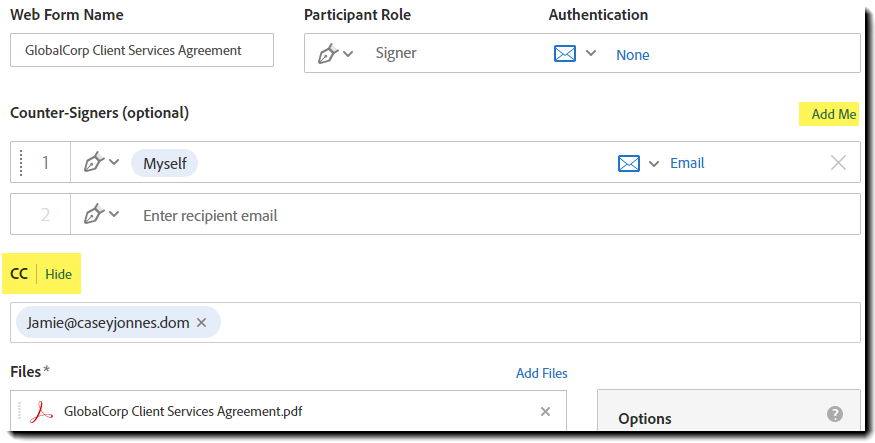
Task: Click the Web Form Name field
Action: (141, 51)
